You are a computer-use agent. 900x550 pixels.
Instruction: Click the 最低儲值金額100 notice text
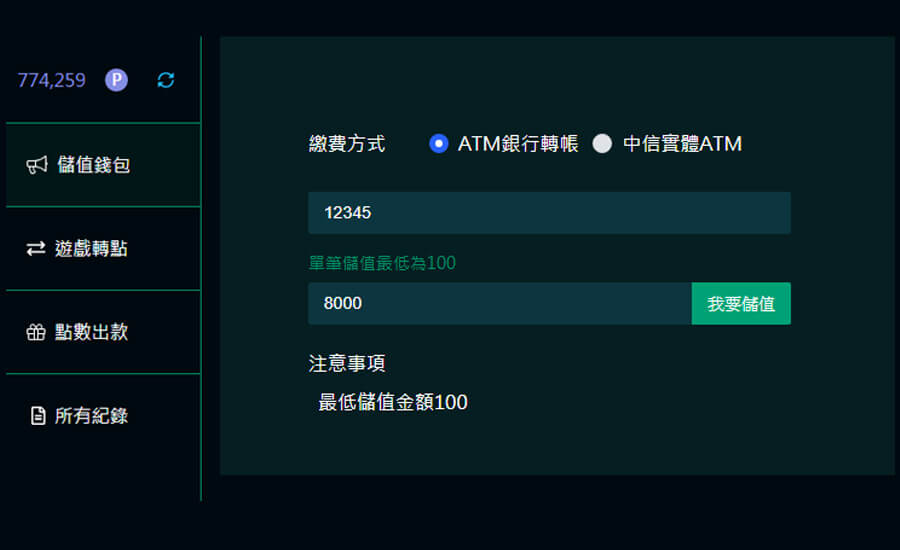tap(393, 403)
